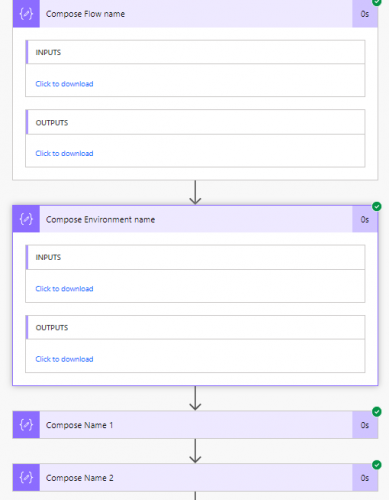This screenshot has height=500, width=389.
Task: Click arrow connector between Flow name and Environment name
Action: pyautogui.click(x=195, y=192)
